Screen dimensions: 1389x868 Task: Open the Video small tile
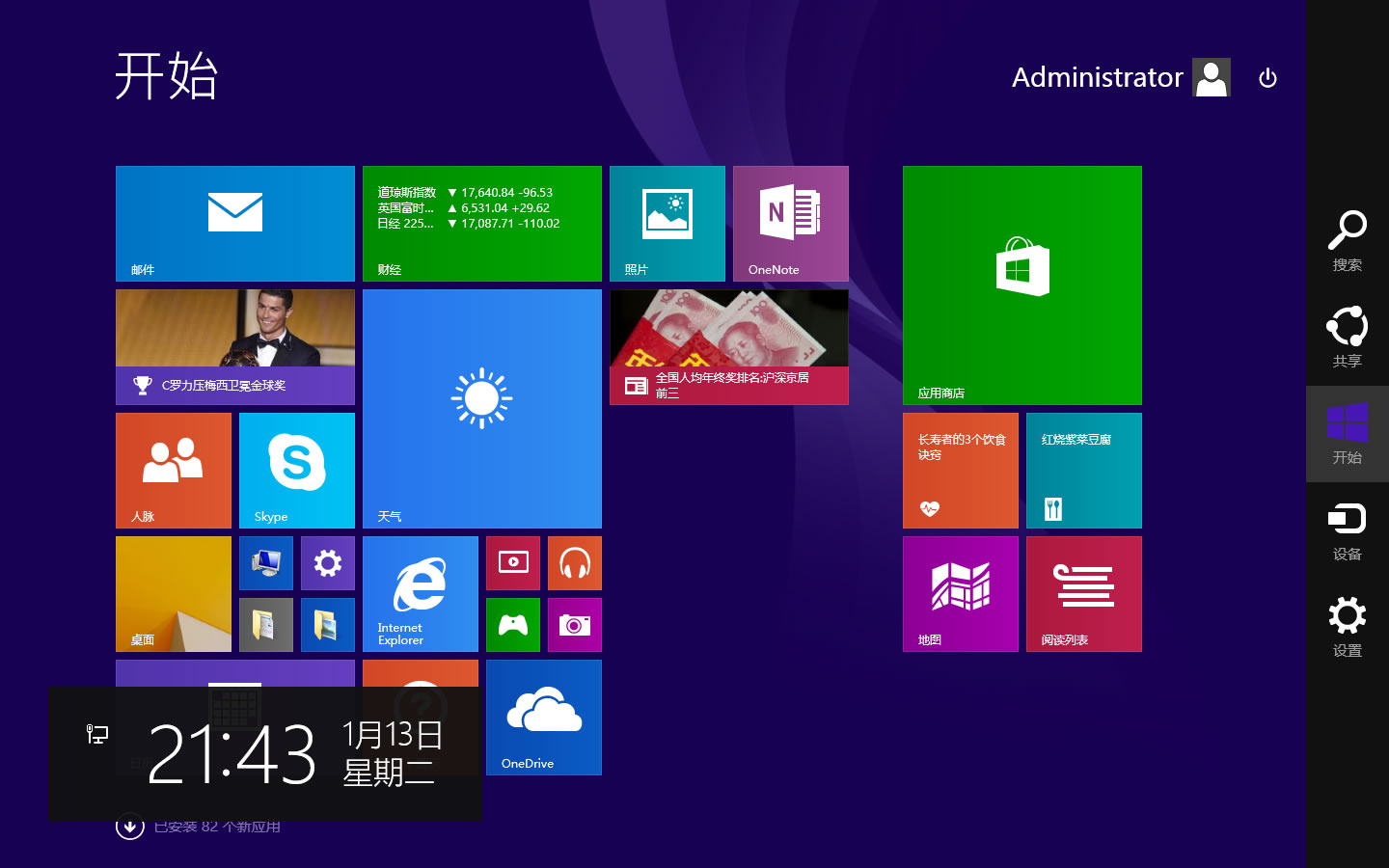click(513, 563)
